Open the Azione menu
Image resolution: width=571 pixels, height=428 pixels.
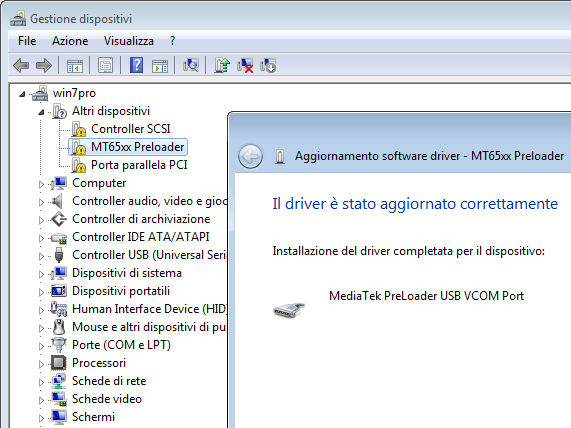70,41
